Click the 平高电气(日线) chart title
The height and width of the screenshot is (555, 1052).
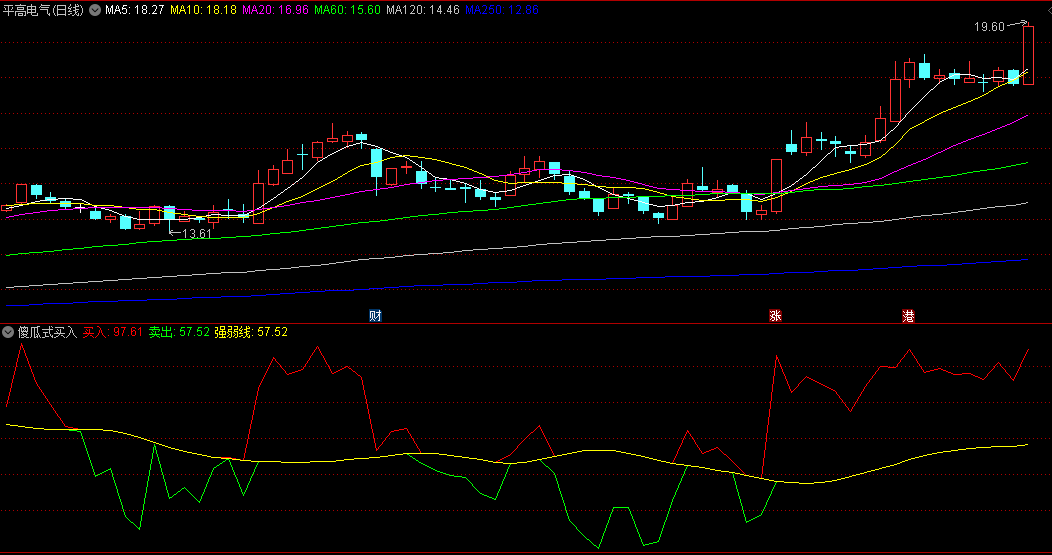pos(43,10)
